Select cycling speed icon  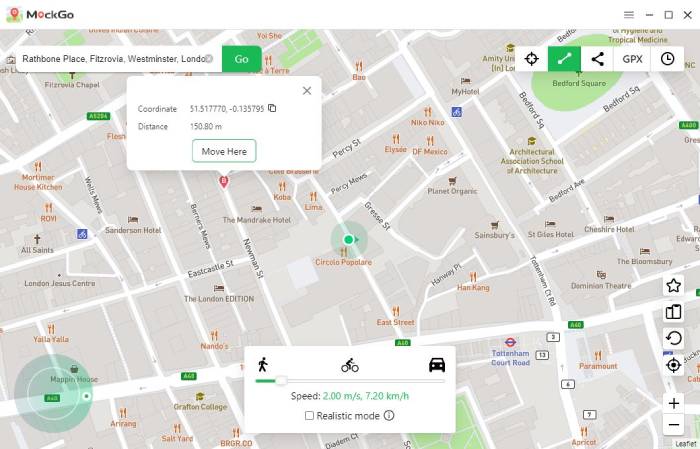[350, 365]
